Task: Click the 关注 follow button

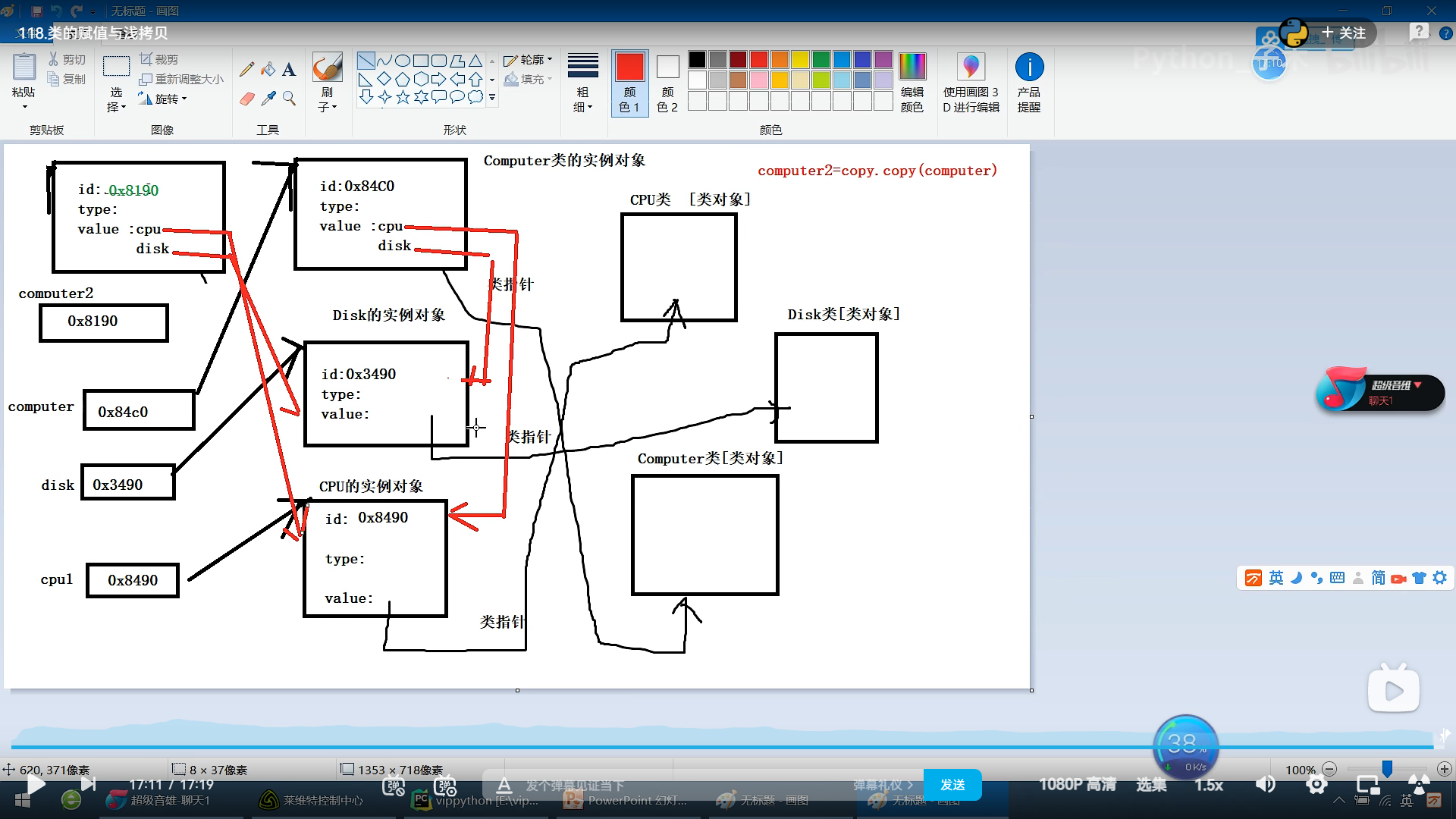Action: pos(1344,33)
